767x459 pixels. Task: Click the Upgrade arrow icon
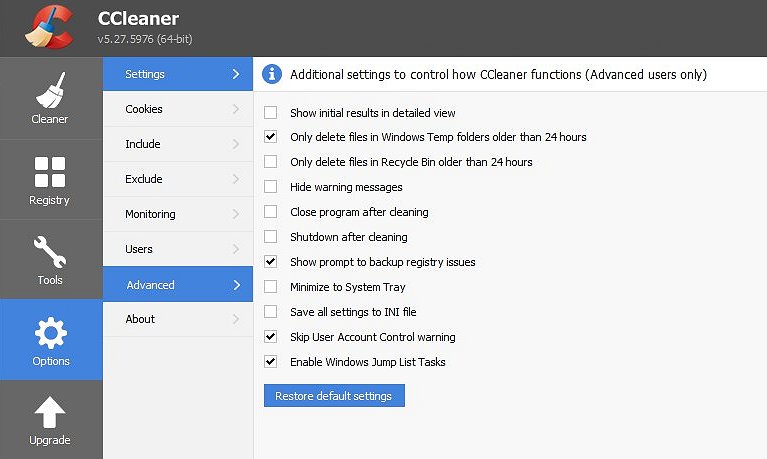tap(50, 412)
